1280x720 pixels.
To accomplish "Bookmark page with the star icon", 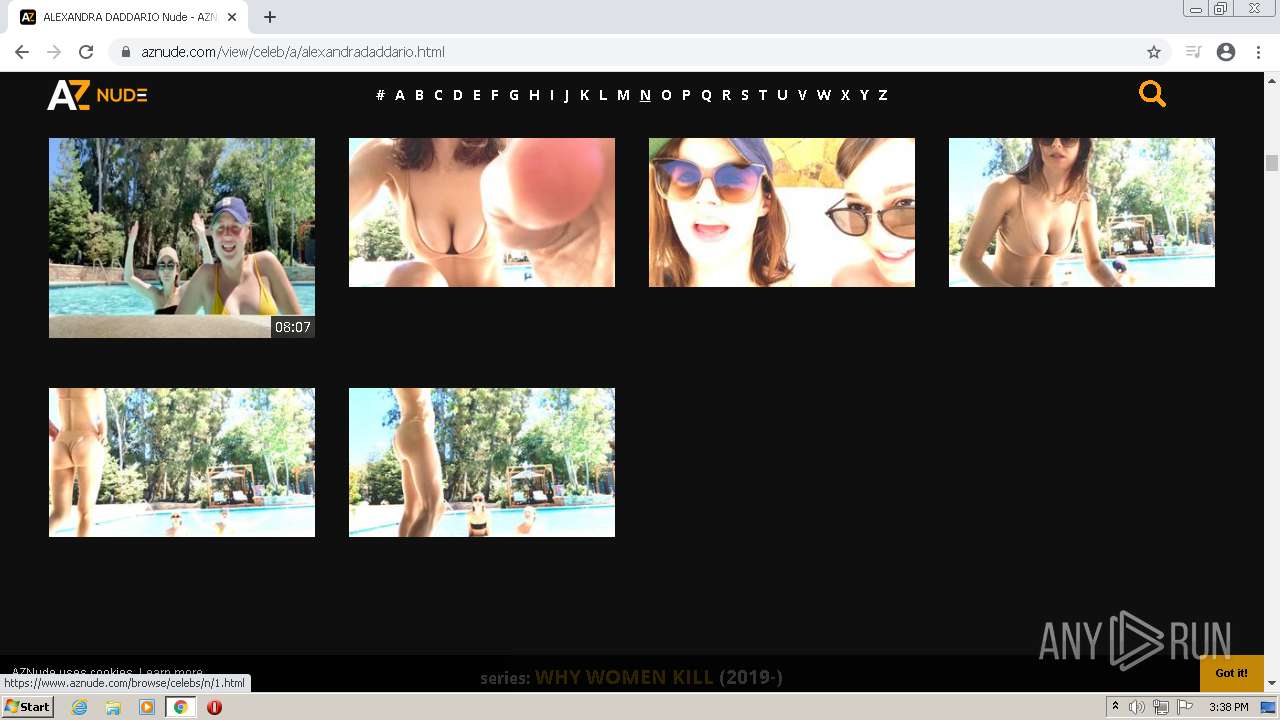I will pyautogui.click(x=1154, y=52).
